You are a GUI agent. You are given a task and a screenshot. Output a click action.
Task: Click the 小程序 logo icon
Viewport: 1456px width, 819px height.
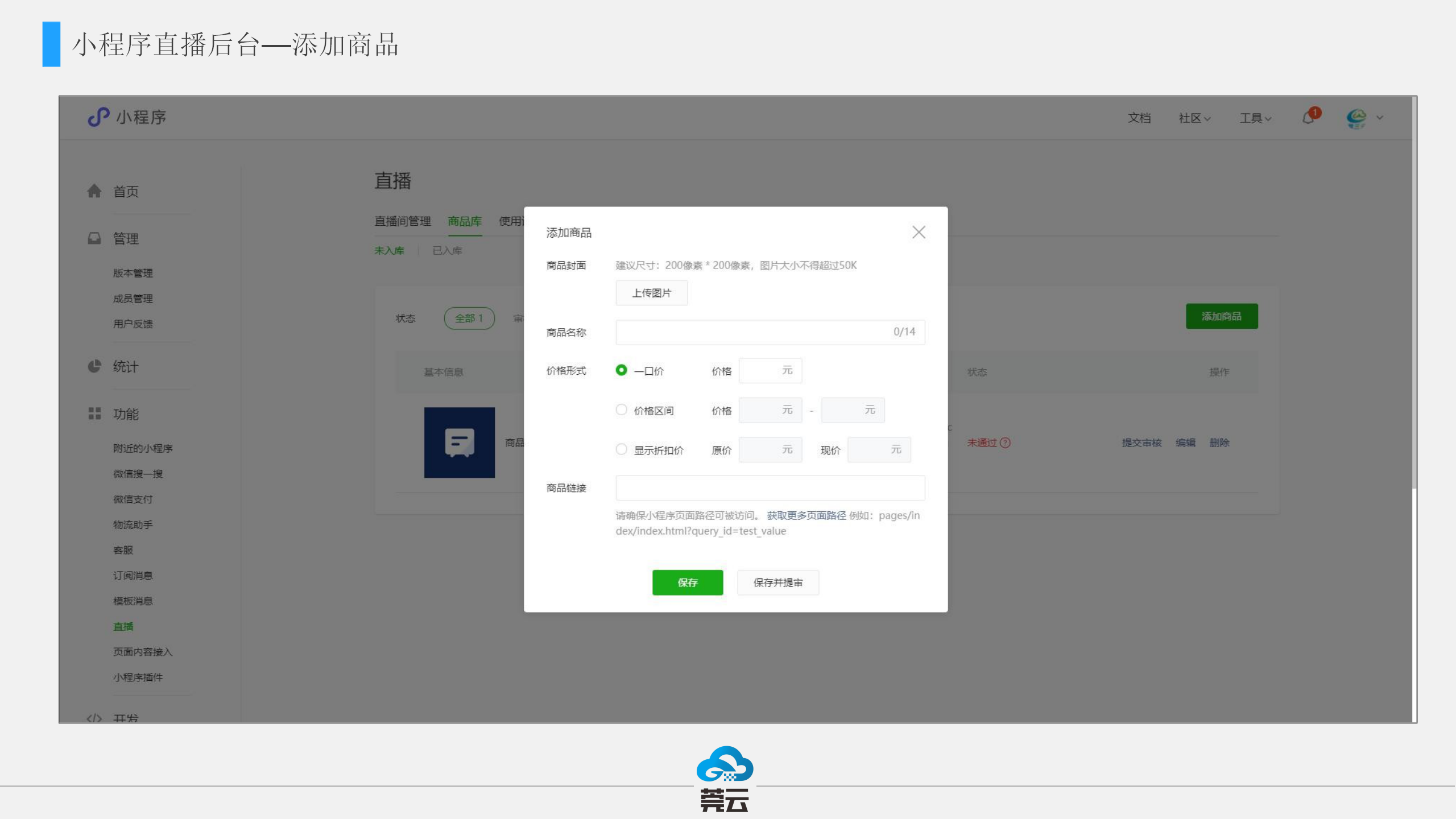[98, 117]
